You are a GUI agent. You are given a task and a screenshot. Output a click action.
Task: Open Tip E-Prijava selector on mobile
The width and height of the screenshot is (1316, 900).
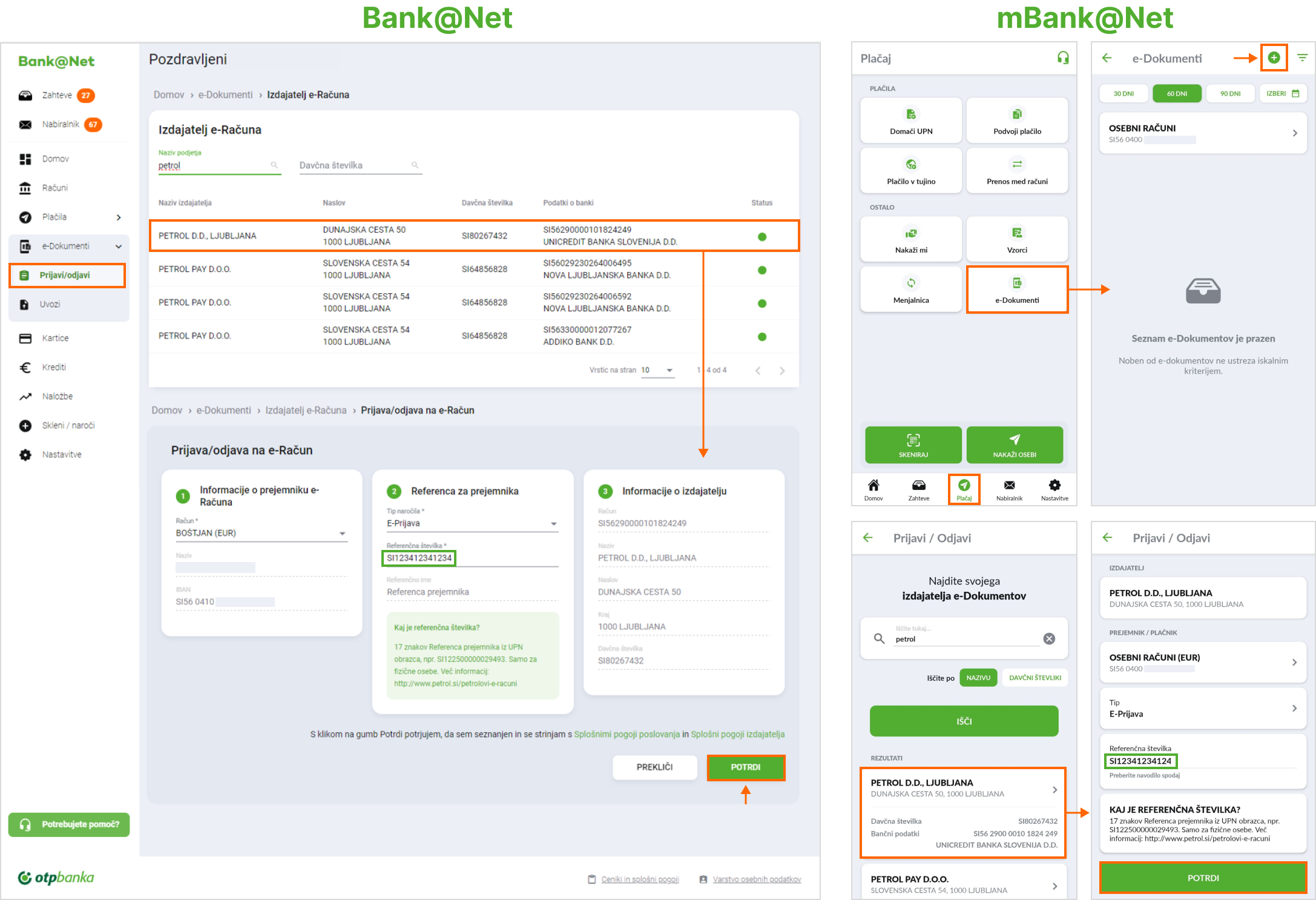point(1203,708)
